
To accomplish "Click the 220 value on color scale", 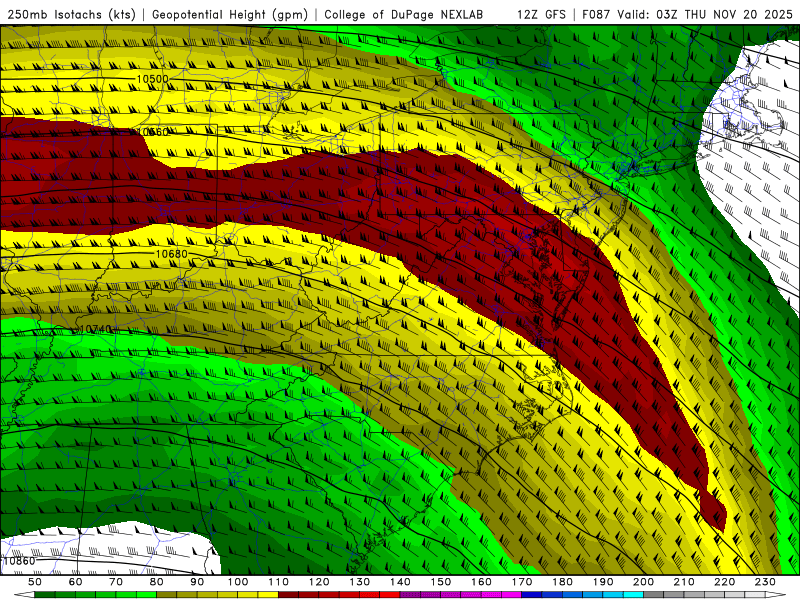I will (x=724, y=582).
